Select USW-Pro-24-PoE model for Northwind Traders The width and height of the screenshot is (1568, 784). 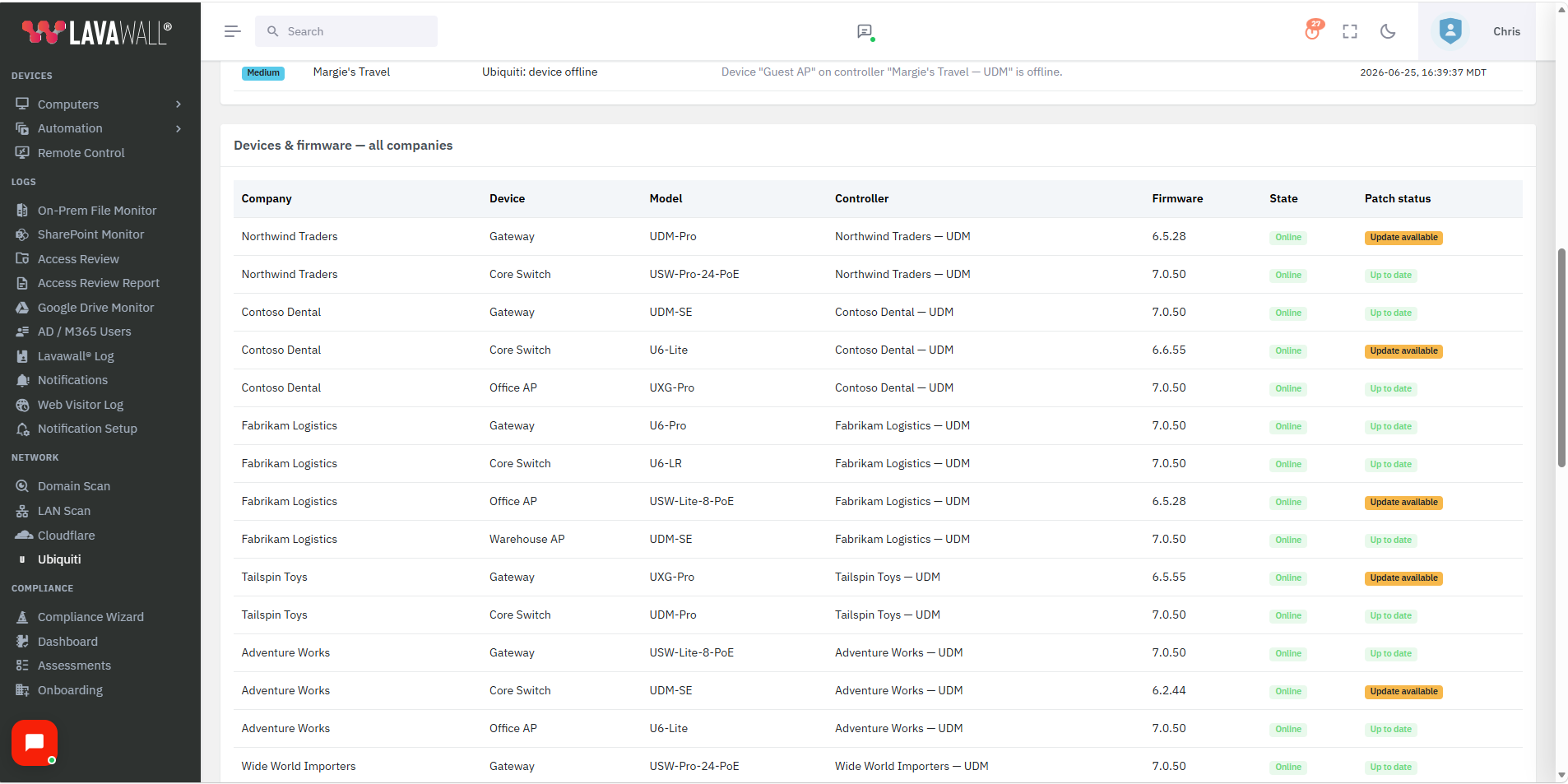[694, 274]
